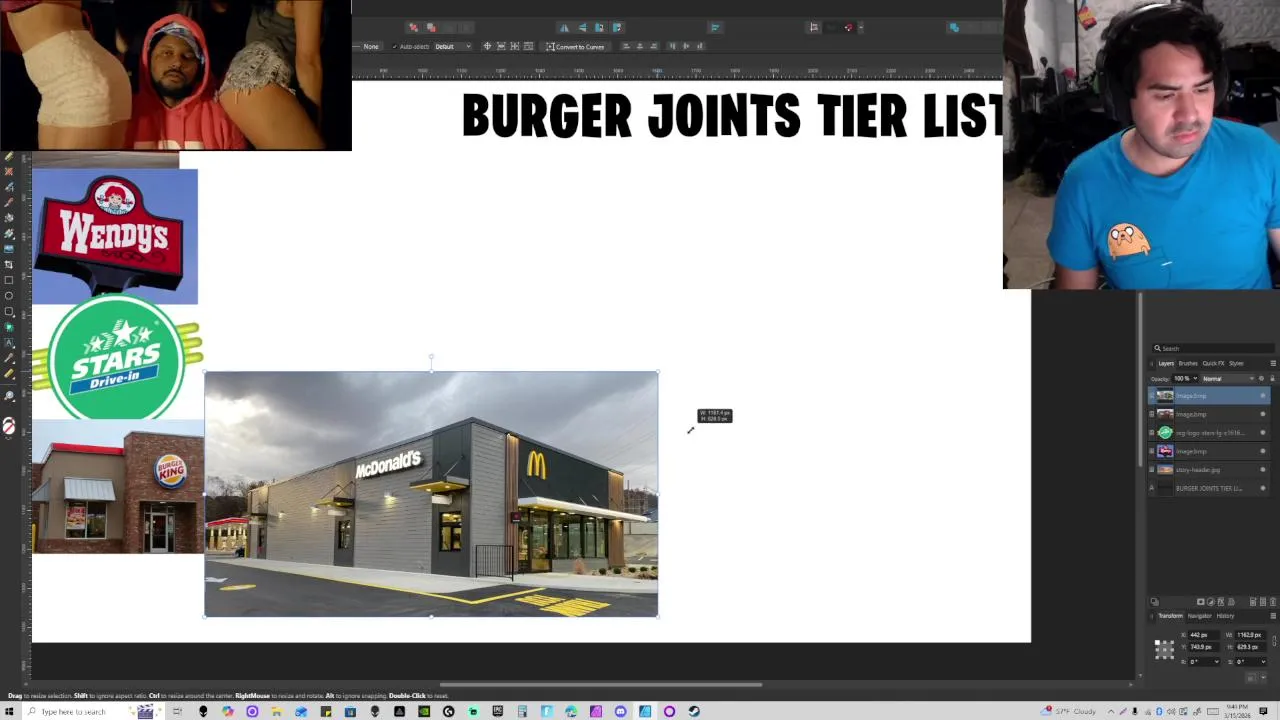Open the shear S value dropdown arrow

1263,662
